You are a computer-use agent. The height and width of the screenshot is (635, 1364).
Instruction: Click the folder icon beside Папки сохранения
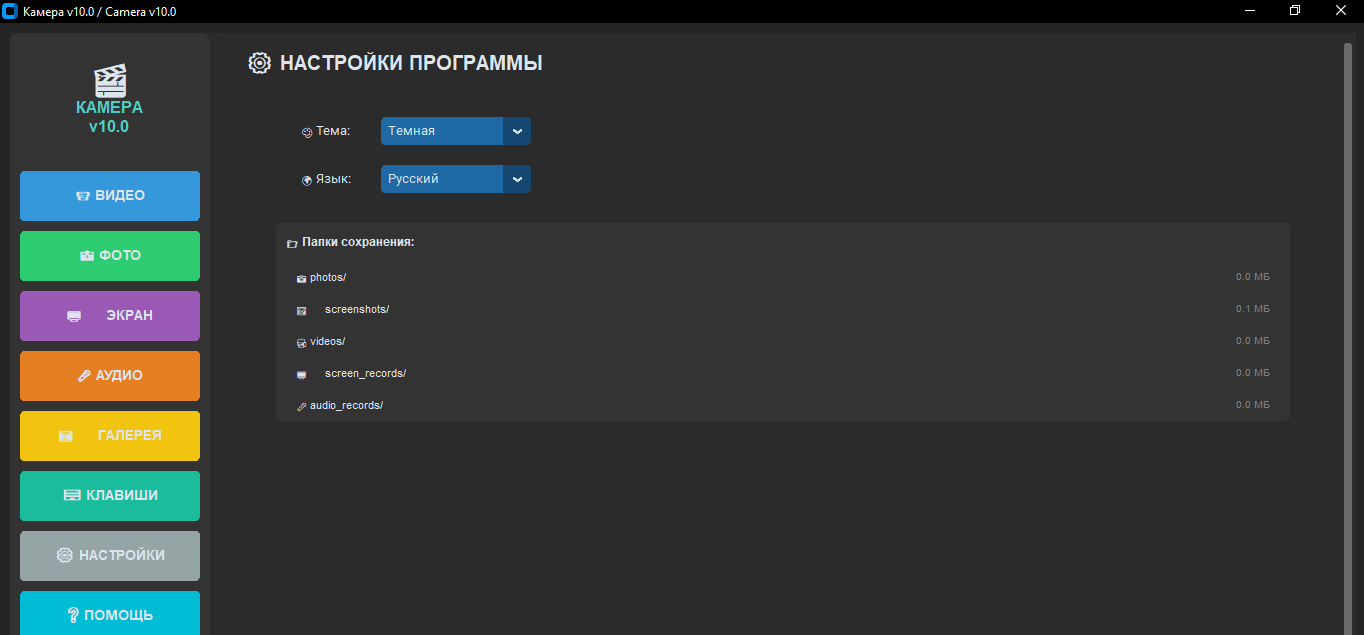click(292, 244)
